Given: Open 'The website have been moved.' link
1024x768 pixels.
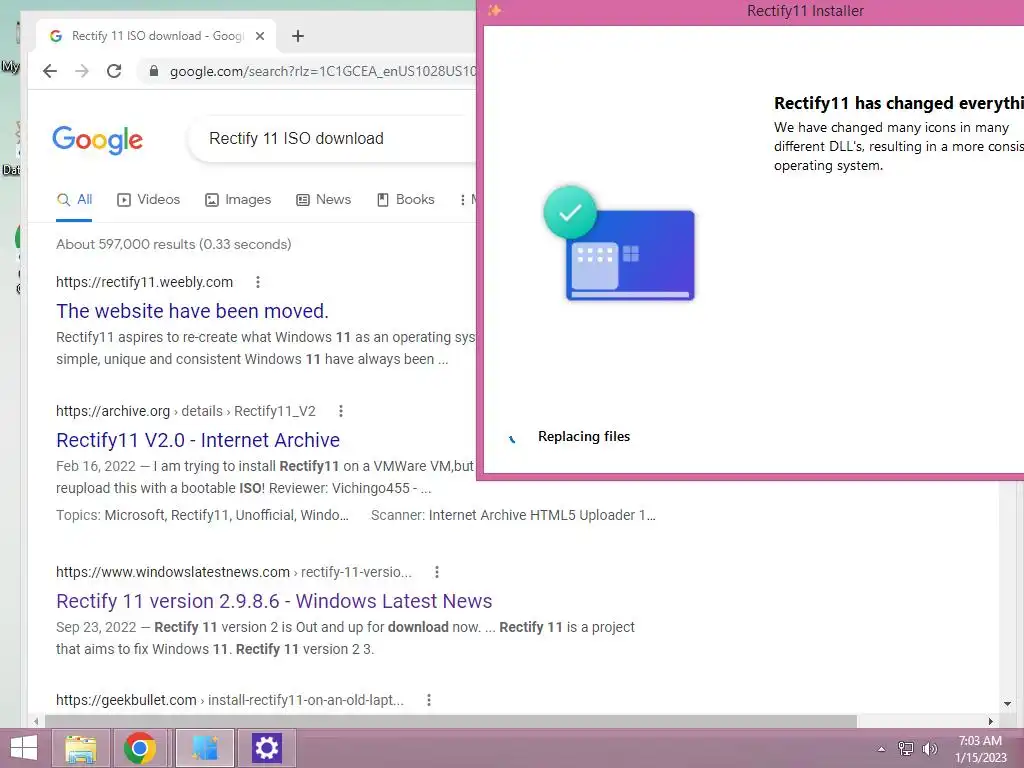Looking at the screenshot, I should tap(192, 311).
